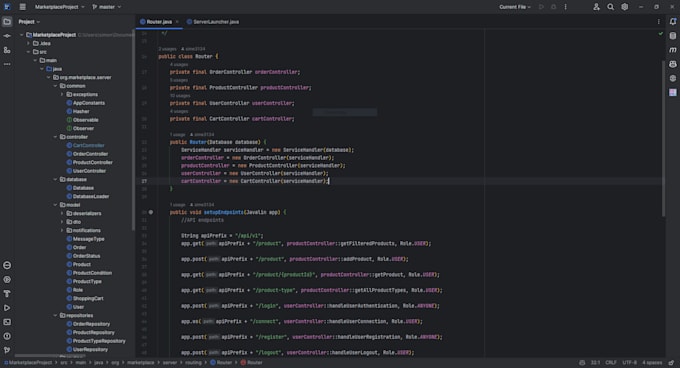Viewport: 680px width, 368px height.
Task: Click UTF-8 encoding setting
Action: coord(630,363)
